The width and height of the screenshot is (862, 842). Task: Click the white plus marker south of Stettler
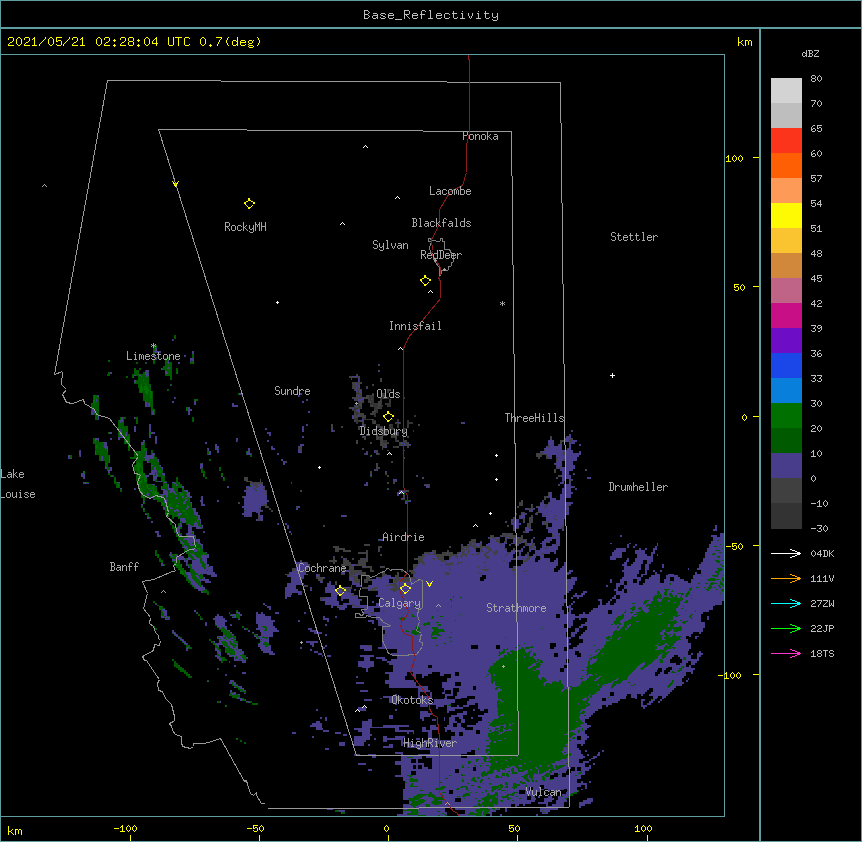tap(612, 375)
